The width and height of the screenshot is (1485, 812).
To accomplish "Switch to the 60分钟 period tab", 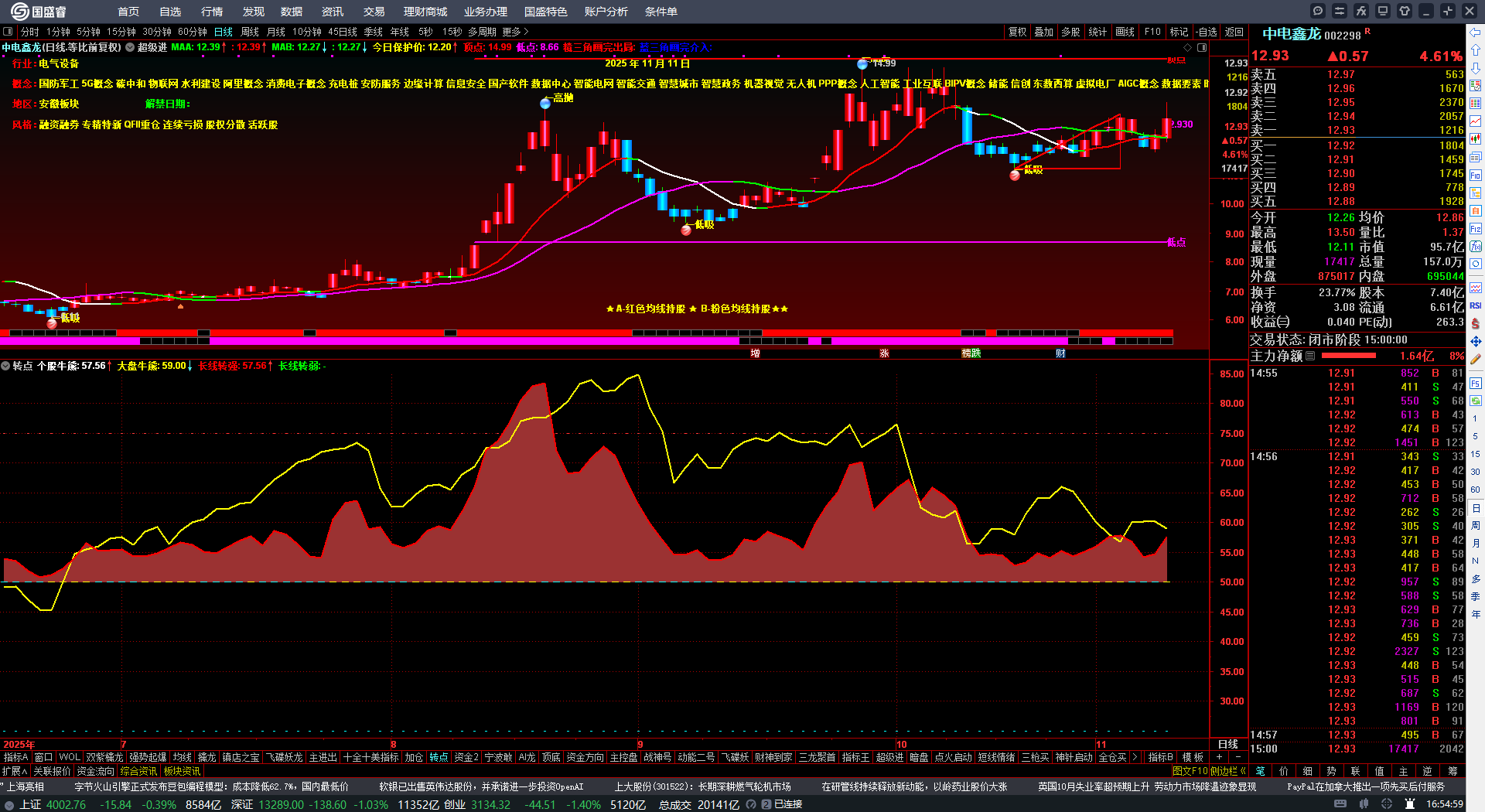I will click(193, 32).
